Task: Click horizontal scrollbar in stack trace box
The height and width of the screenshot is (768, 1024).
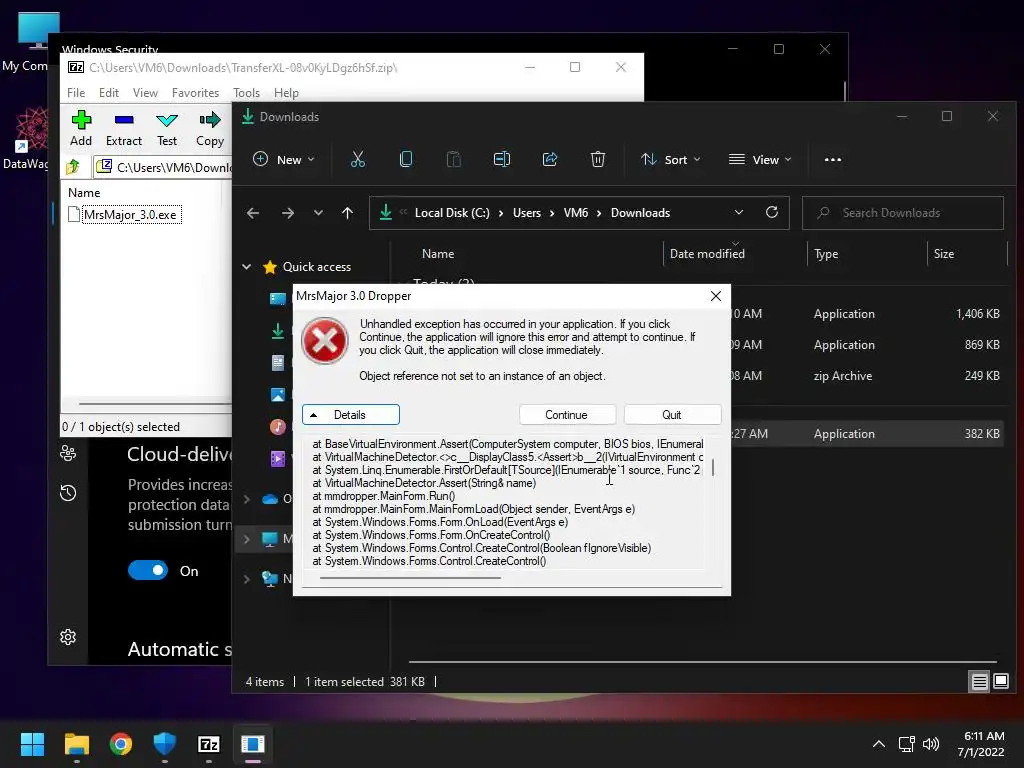Action: point(409,577)
